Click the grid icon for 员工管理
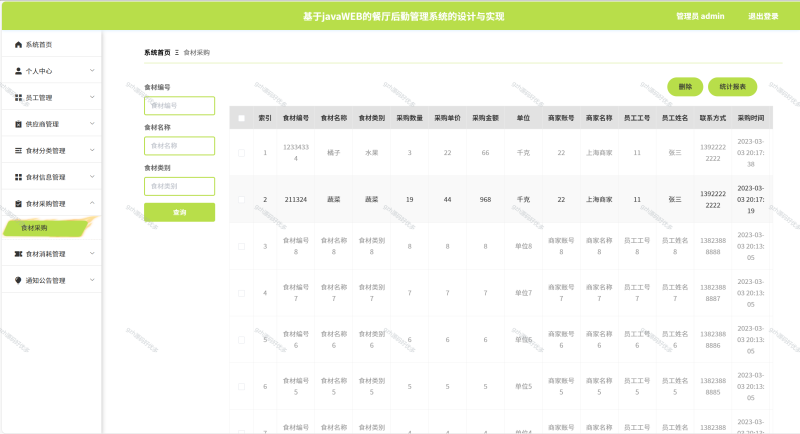Image resolution: width=800 pixels, height=434 pixels. [18, 98]
